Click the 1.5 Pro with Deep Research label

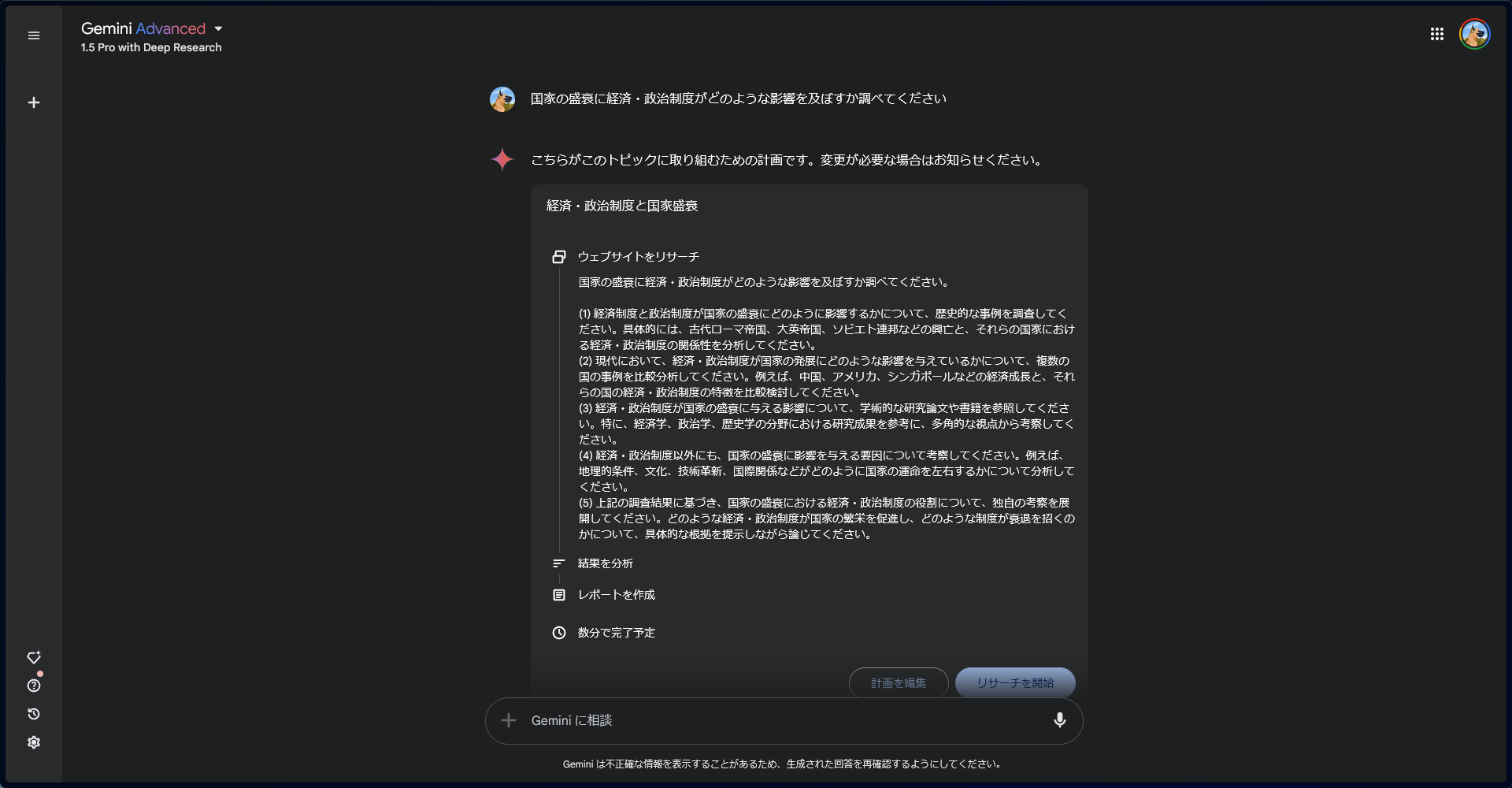coord(151,47)
